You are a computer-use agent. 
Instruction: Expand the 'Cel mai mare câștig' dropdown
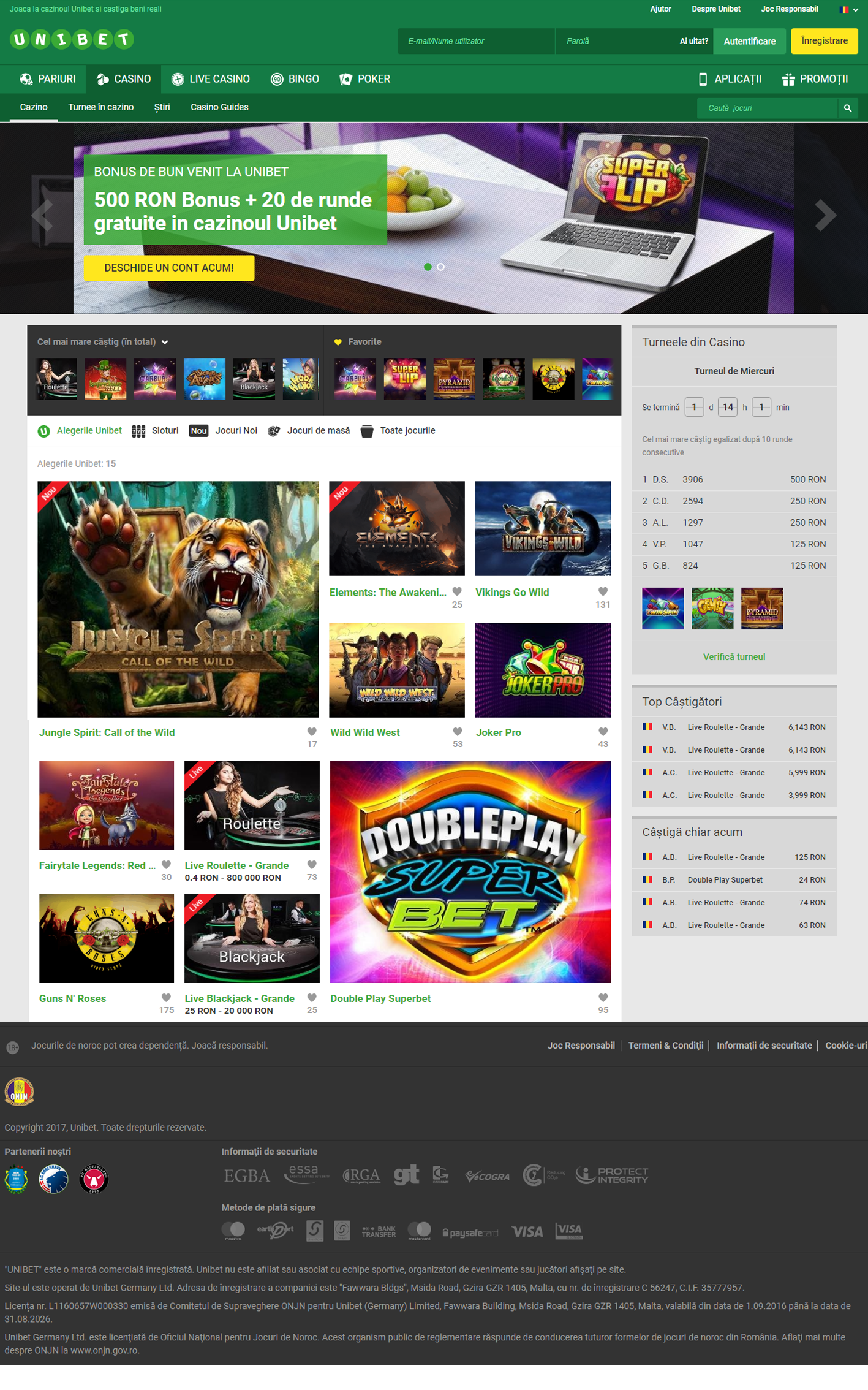tap(102, 342)
